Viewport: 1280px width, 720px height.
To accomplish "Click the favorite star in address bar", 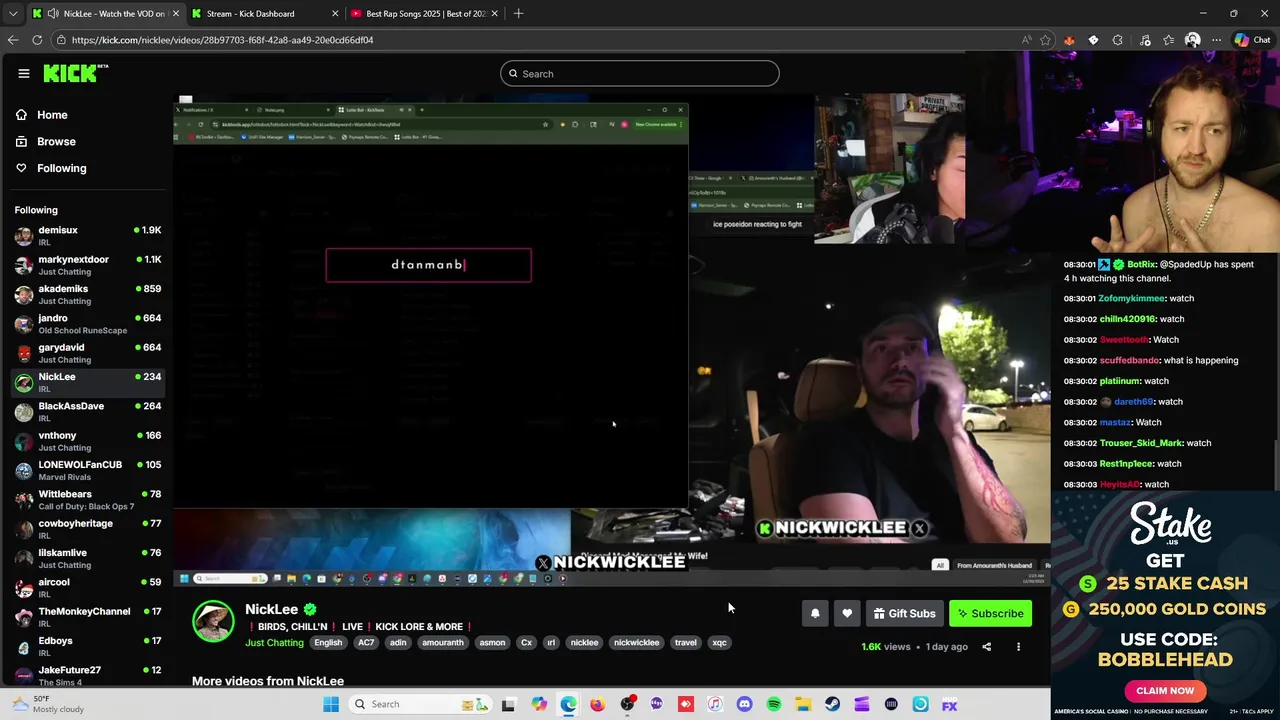I will (x=1045, y=40).
